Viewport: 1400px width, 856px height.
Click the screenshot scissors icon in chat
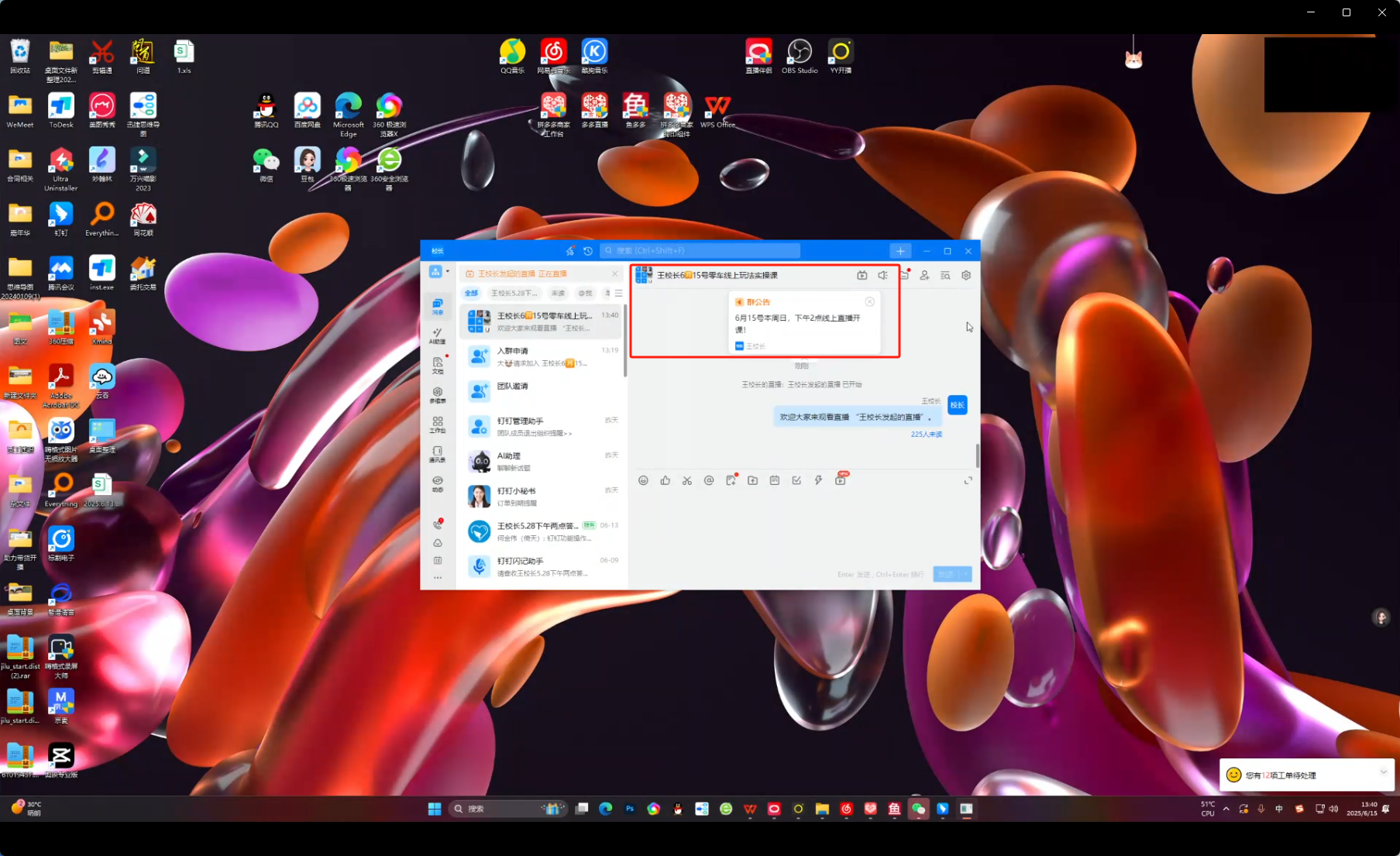[686, 481]
